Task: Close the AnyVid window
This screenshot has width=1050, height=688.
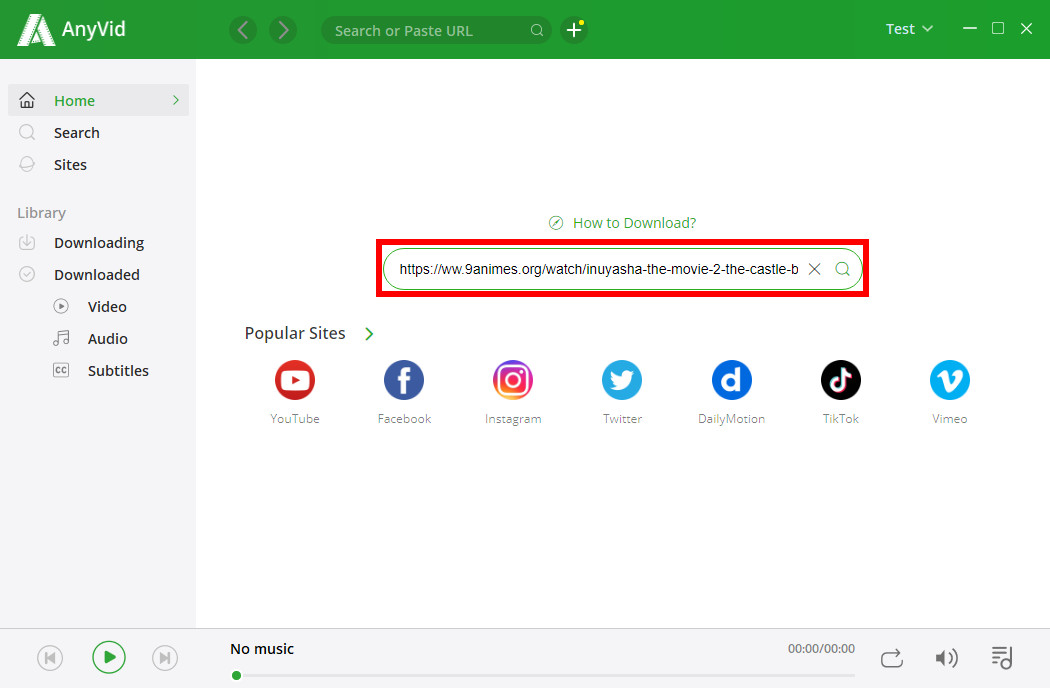Action: [1026, 28]
